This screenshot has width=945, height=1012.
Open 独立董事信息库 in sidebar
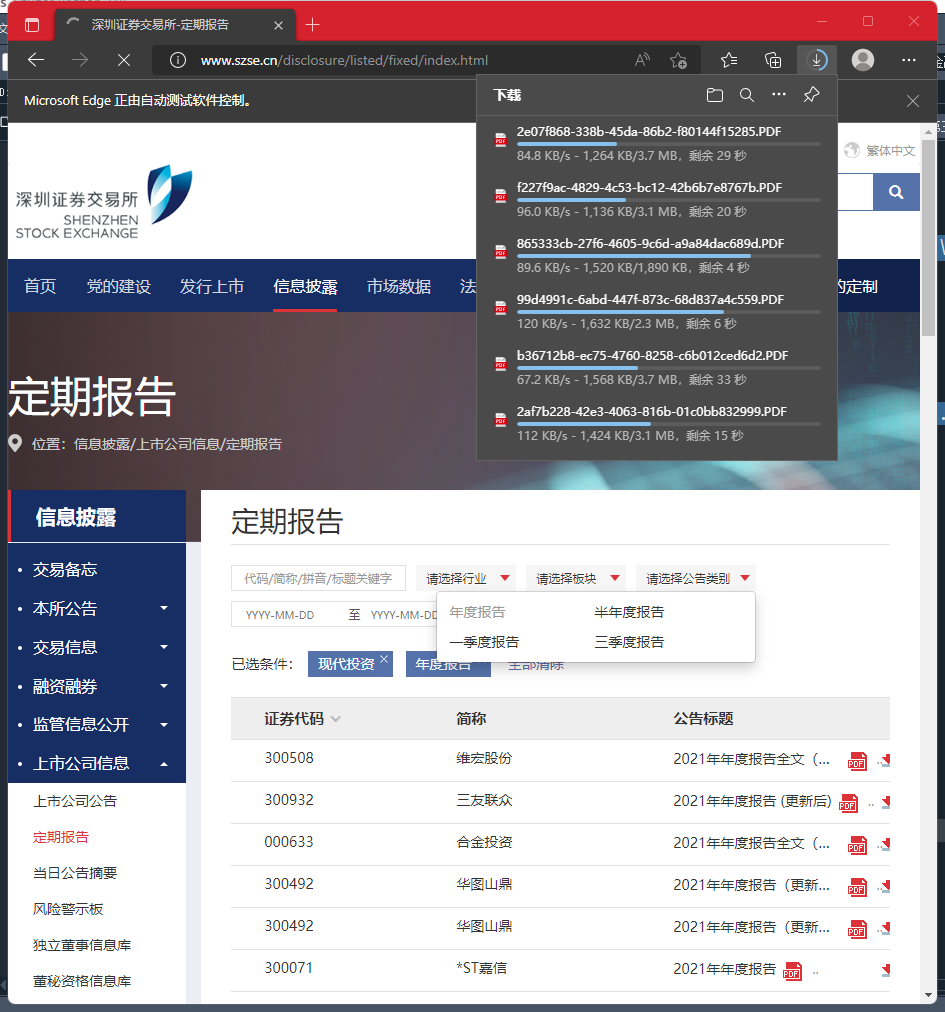[82, 946]
